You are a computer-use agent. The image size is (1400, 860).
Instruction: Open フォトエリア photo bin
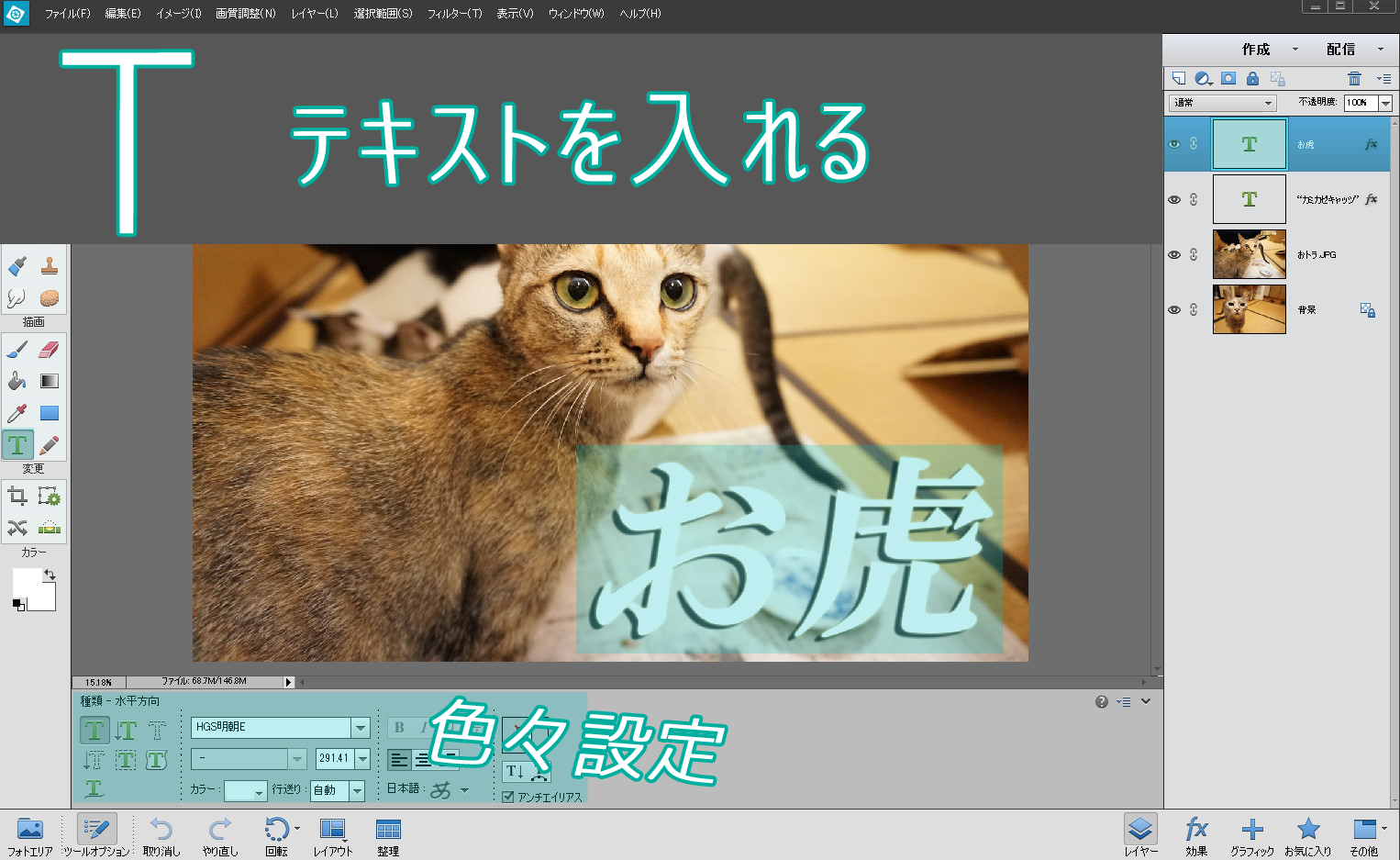point(30,837)
